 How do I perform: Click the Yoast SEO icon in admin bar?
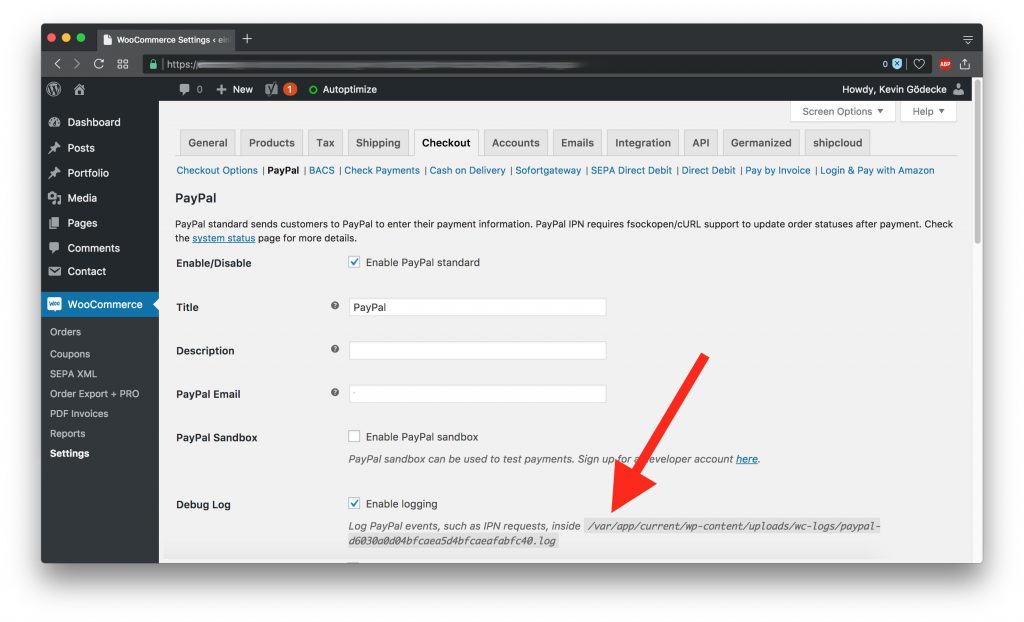click(x=271, y=90)
